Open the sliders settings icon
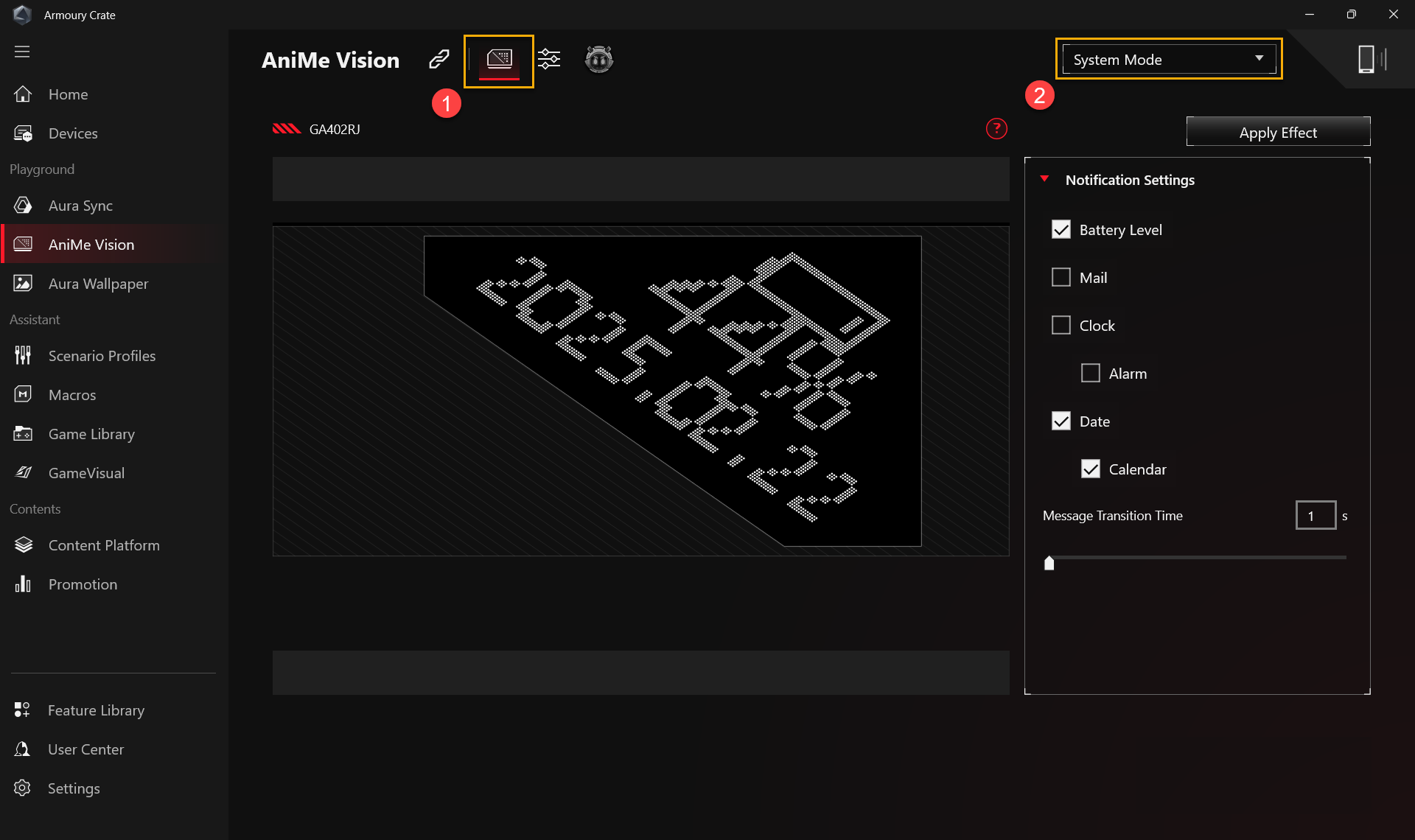 [x=549, y=59]
